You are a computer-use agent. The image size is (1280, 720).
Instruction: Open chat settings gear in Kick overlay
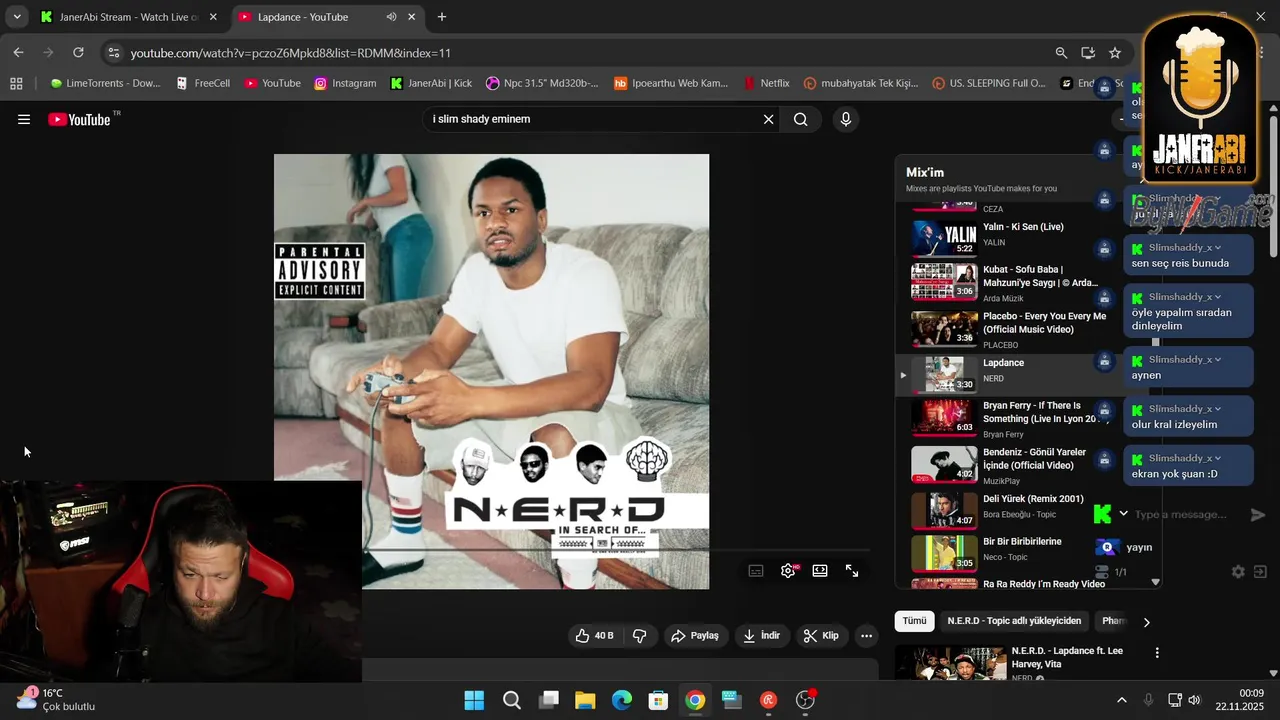(x=1238, y=572)
